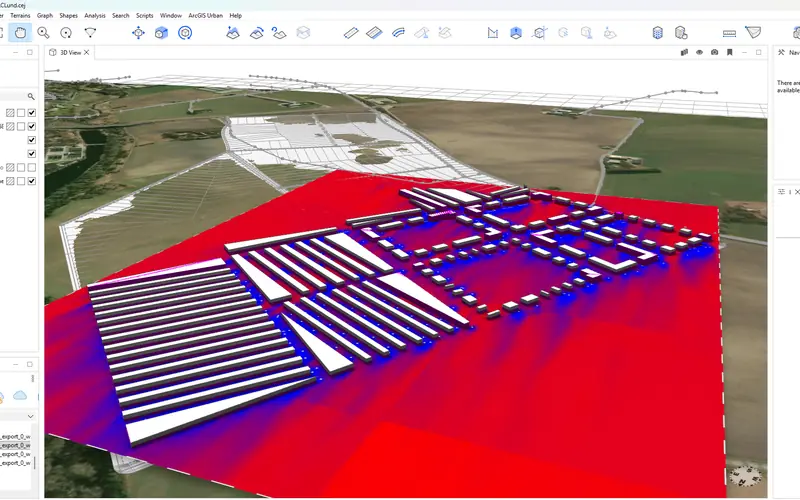Open the ArcGIS Urban menu
The image size is (800, 500).
(206, 16)
